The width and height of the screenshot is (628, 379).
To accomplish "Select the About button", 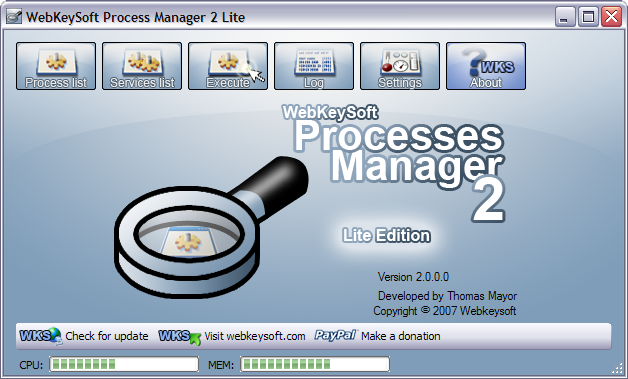I will (486, 66).
